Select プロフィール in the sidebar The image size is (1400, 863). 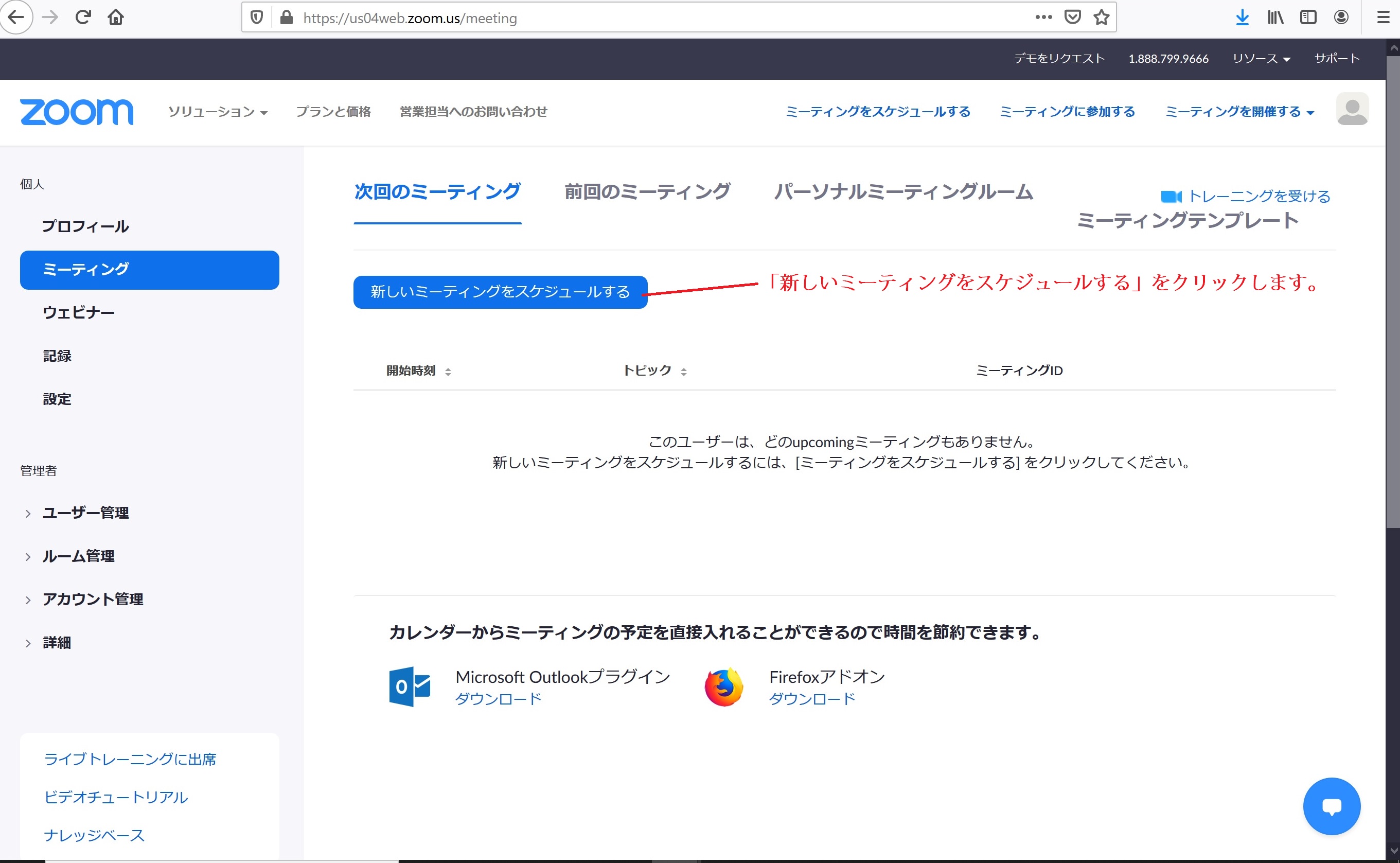[85, 226]
